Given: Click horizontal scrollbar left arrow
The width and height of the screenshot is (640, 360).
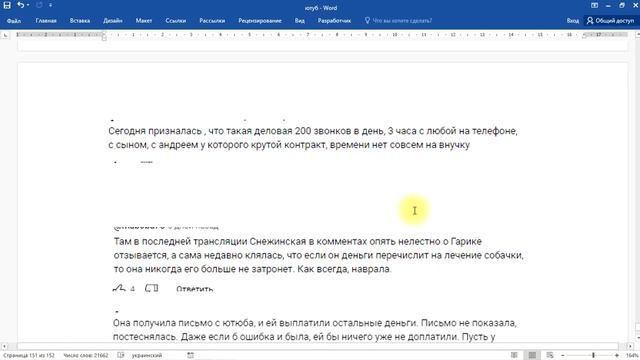Looking at the screenshot, I should pos(4,346).
